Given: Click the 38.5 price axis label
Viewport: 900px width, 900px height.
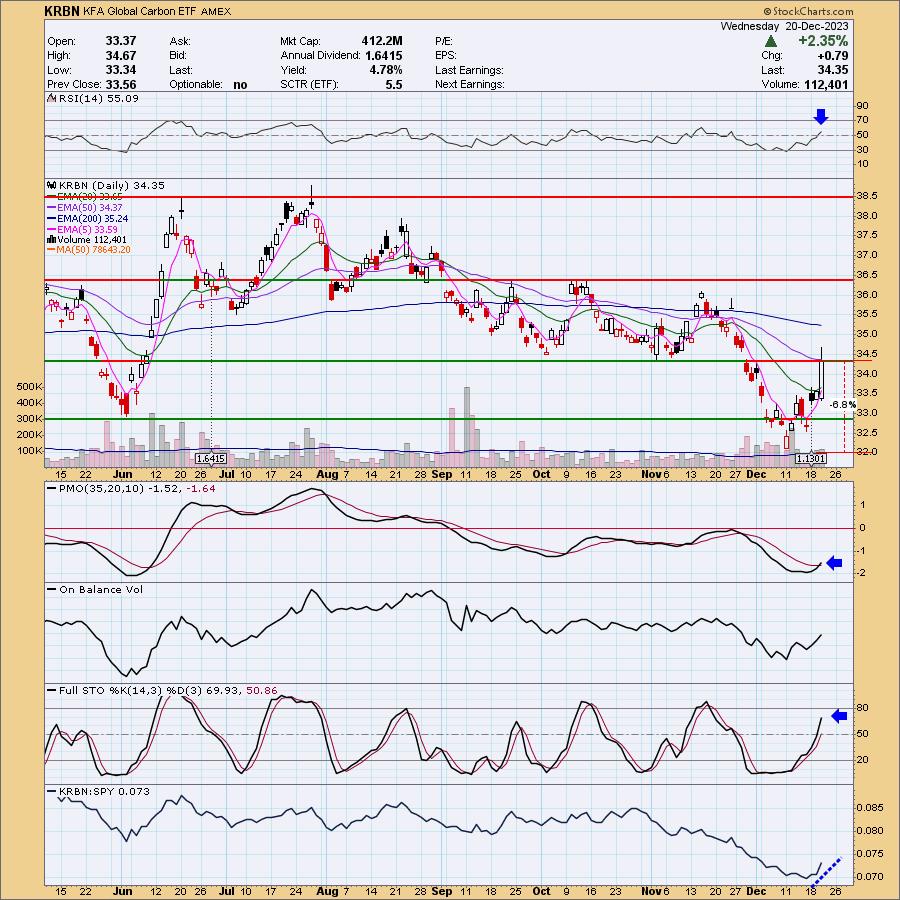Looking at the screenshot, I should tap(866, 196).
